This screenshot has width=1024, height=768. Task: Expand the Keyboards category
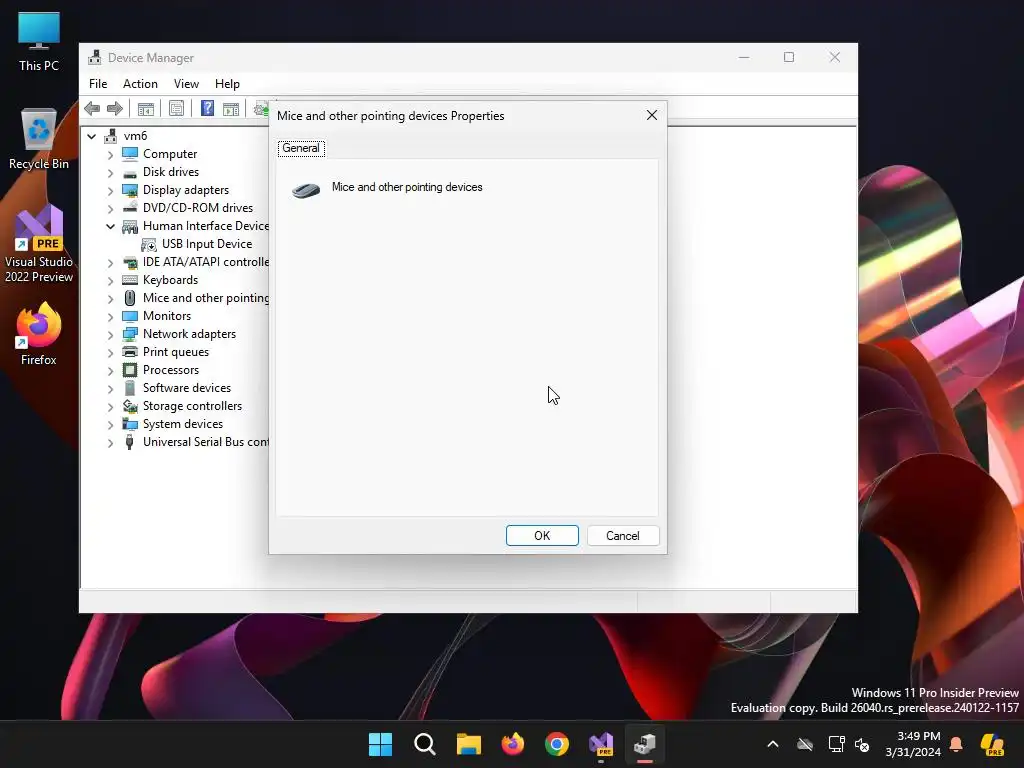110,281
